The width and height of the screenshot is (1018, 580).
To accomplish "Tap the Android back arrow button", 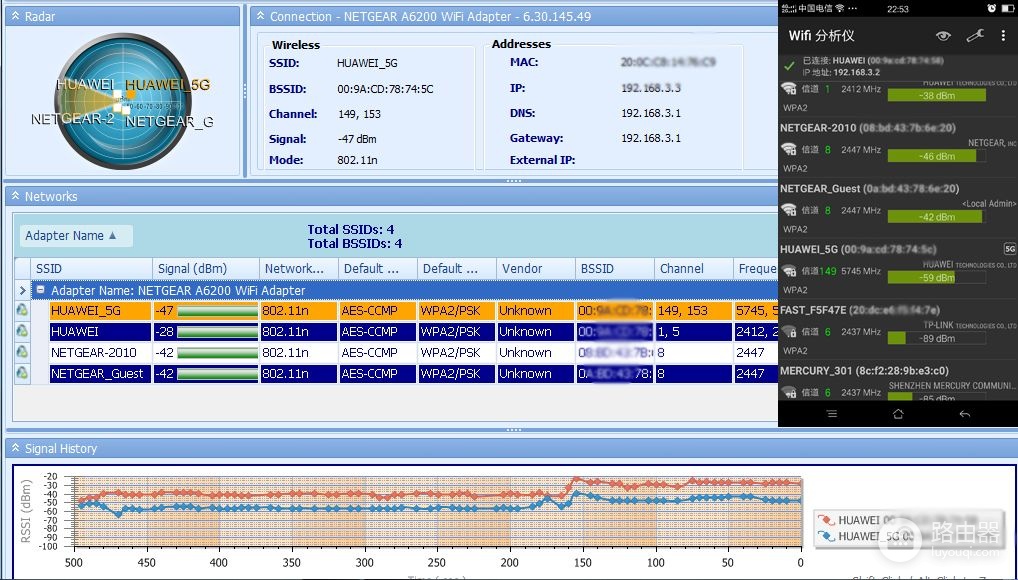I will [x=965, y=414].
